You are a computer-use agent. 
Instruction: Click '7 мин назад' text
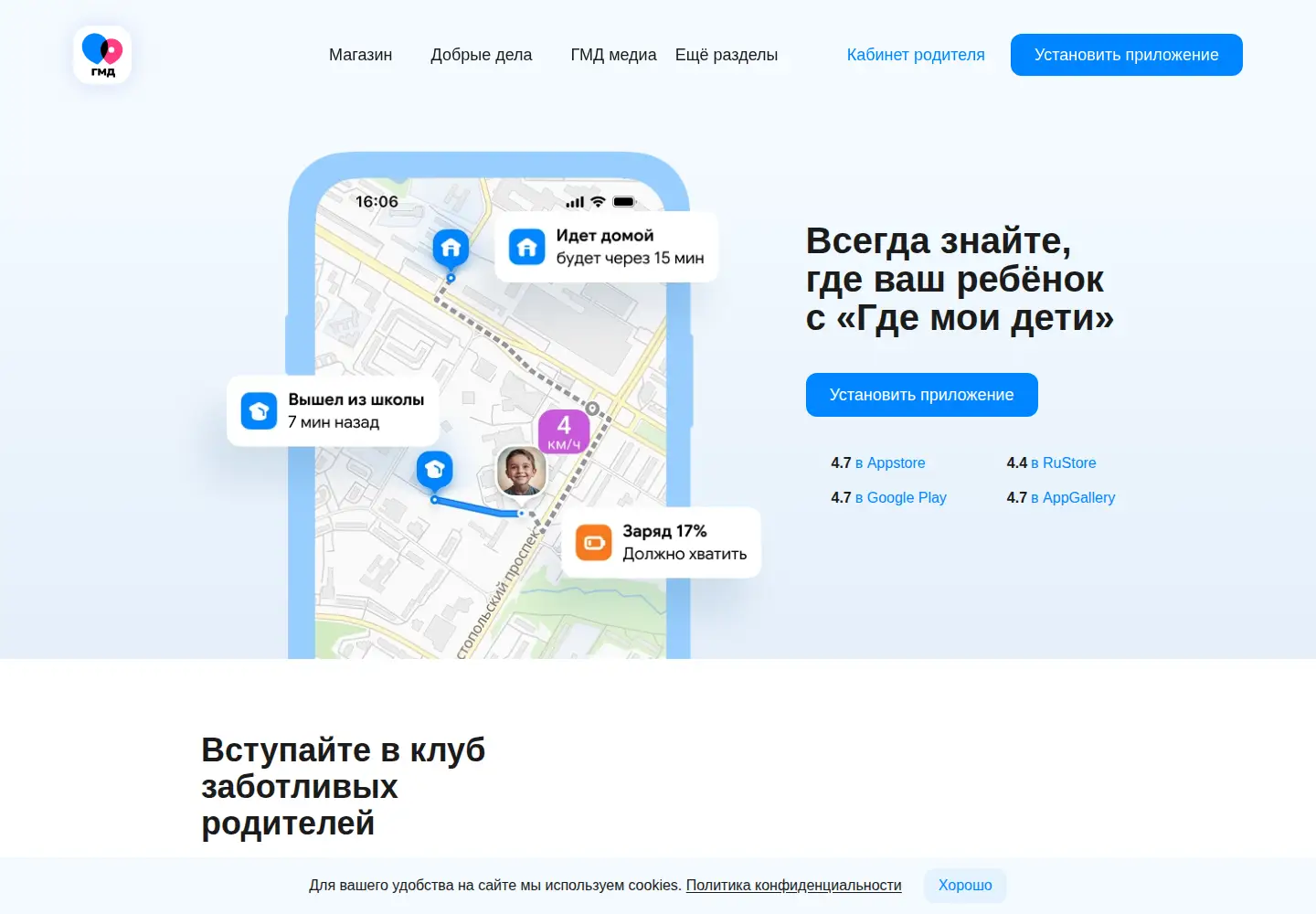[x=334, y=422]
